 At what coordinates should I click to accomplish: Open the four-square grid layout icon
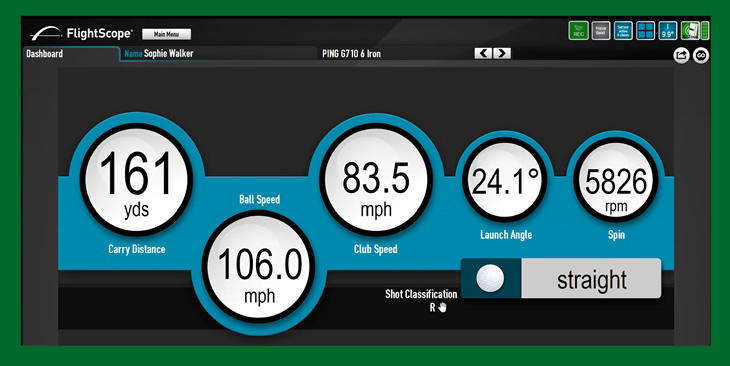[645, 31]
